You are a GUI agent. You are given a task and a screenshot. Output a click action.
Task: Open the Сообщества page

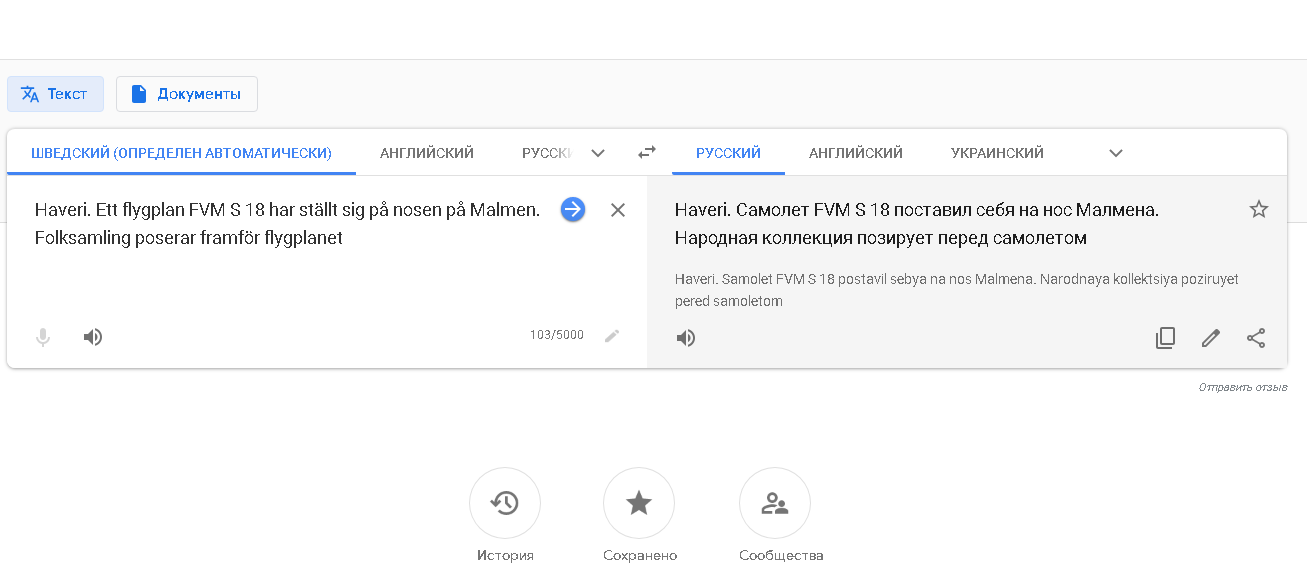(x=775, y=503)
